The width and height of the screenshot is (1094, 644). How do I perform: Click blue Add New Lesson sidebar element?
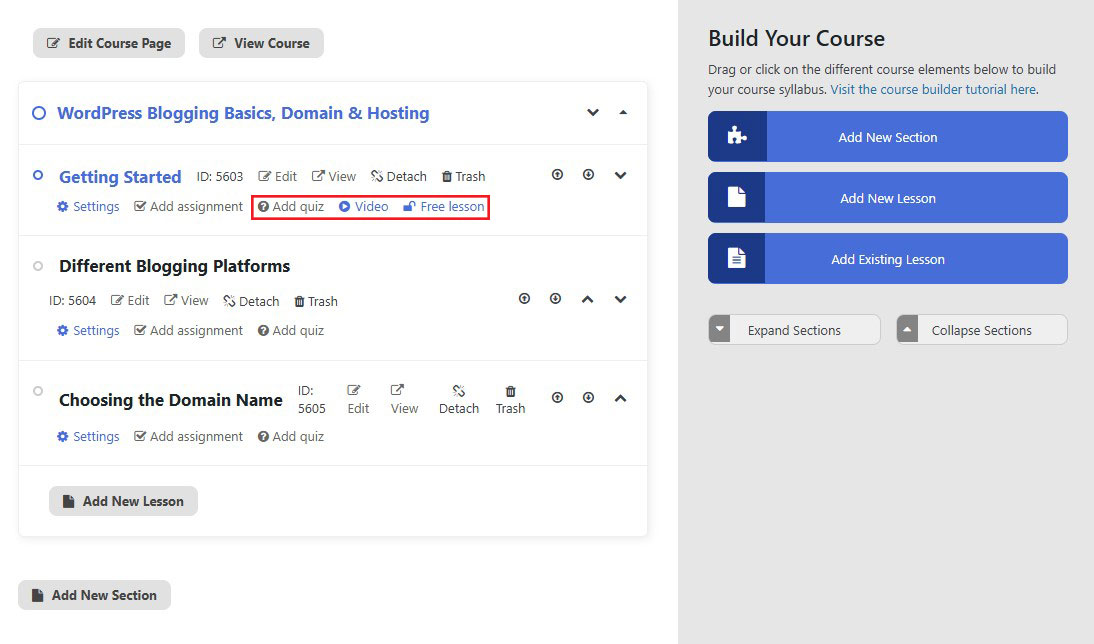click(x=887, y=197)
